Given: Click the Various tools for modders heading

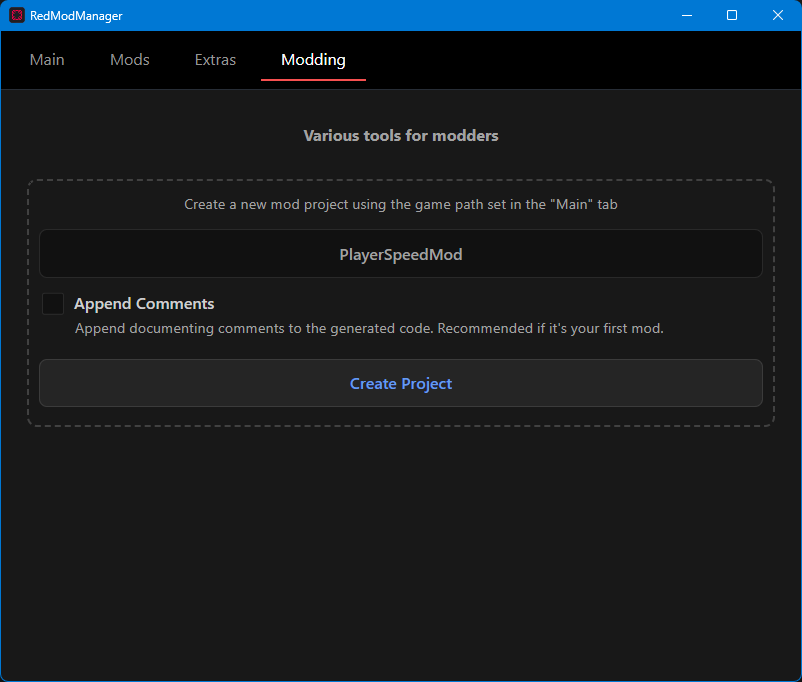Looking at the screenshot, I should pyautogui.click(x=400, y=135).
